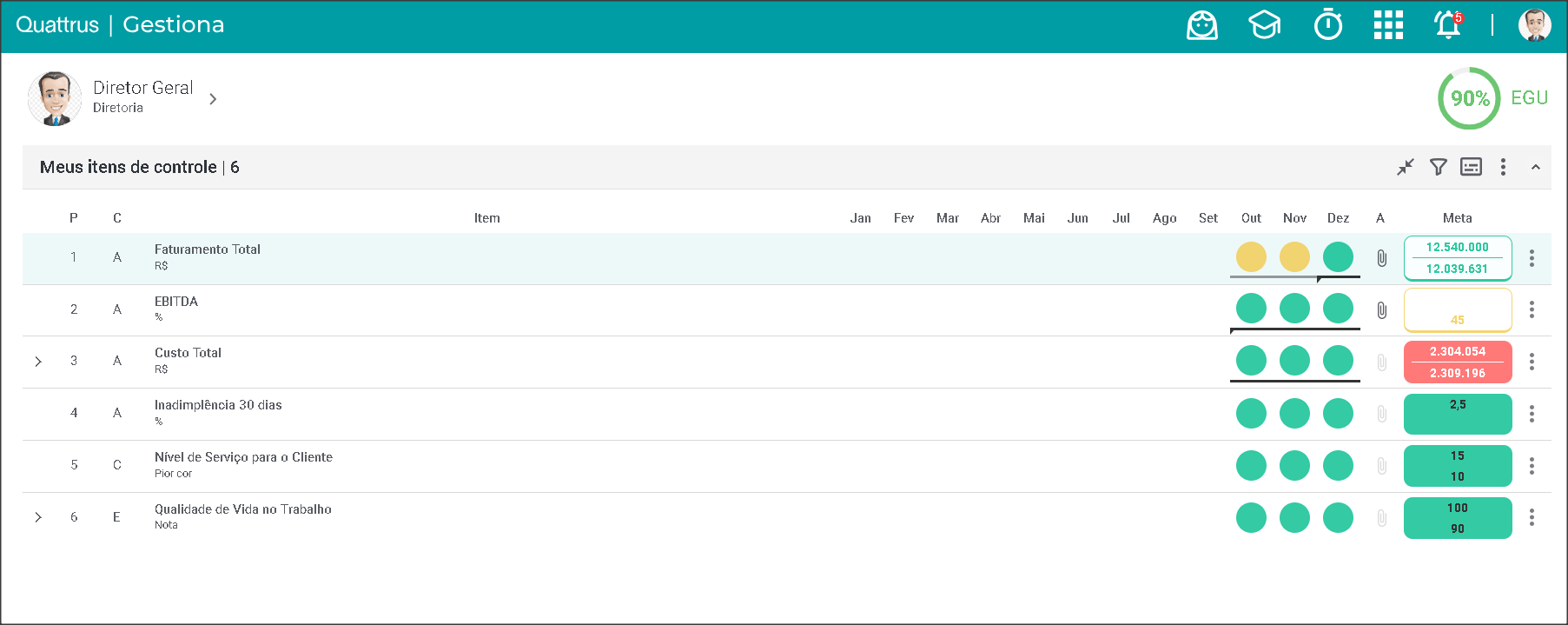Open the user profile avatar in top bar
1568x625 pixels.
click(x=1534, y=25)
